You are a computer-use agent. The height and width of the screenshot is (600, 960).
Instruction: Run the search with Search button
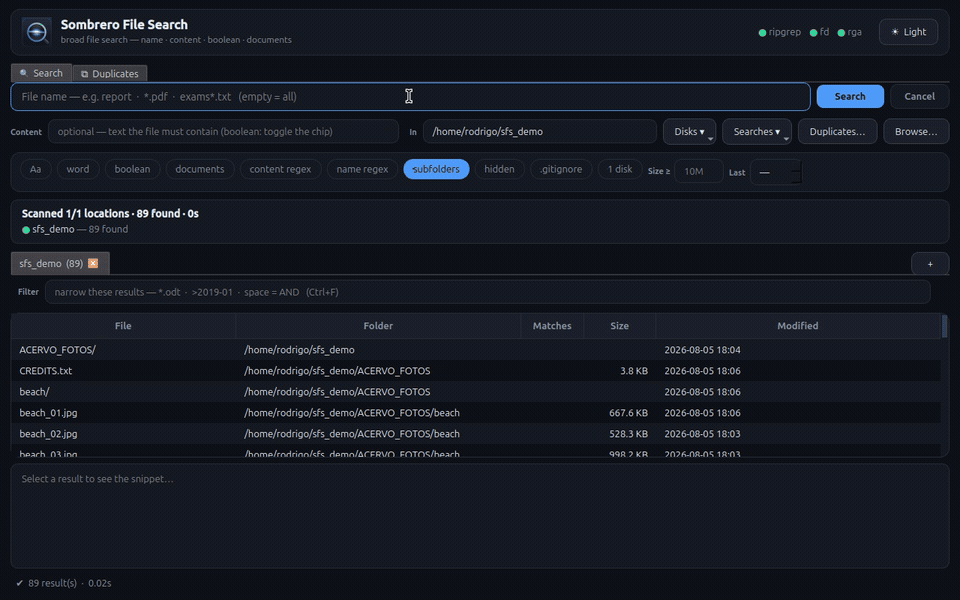pyautogui.click(x=850, y=96)
